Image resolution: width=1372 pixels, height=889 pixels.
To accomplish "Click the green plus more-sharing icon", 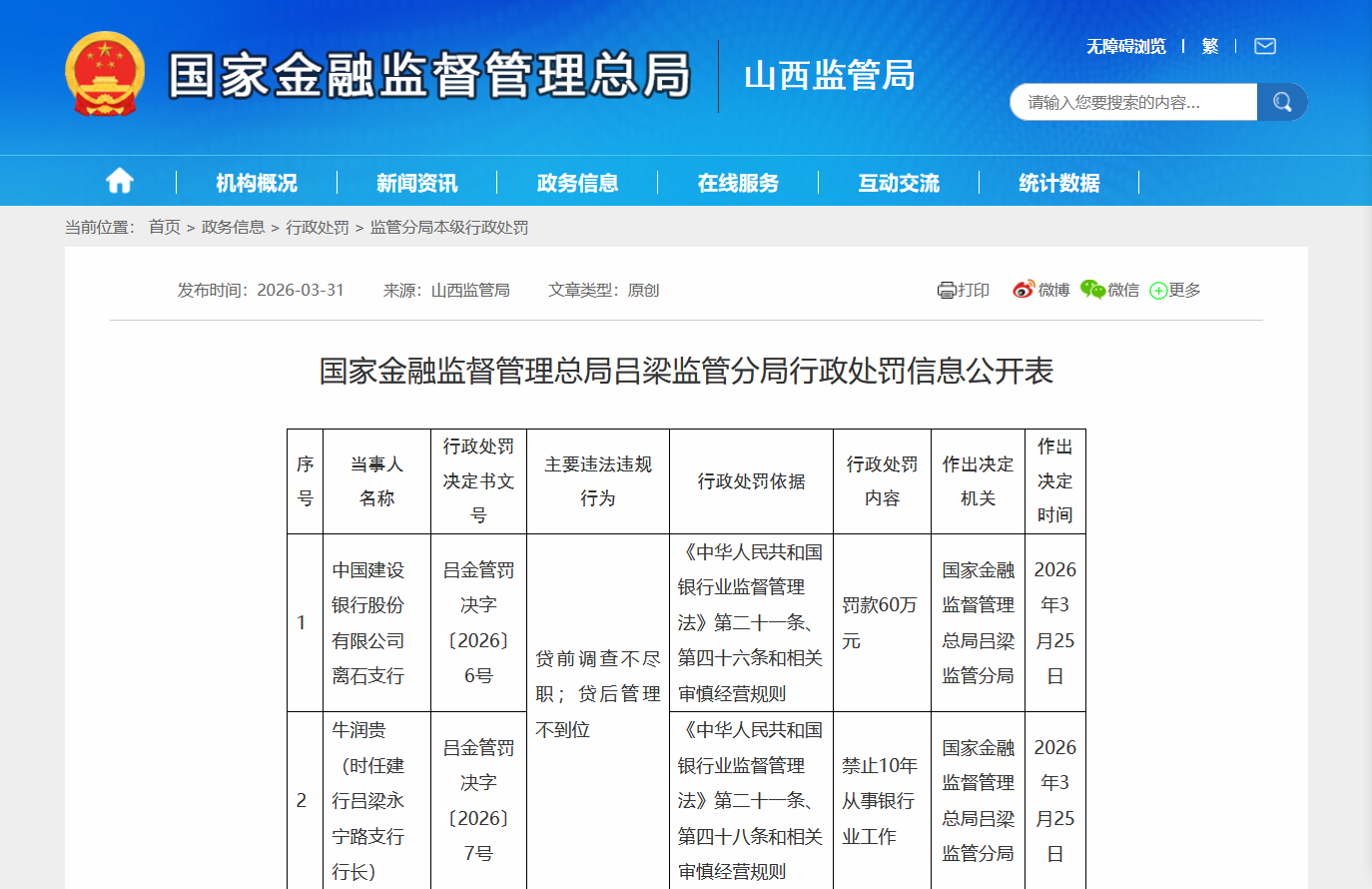I will [1158, 291].
